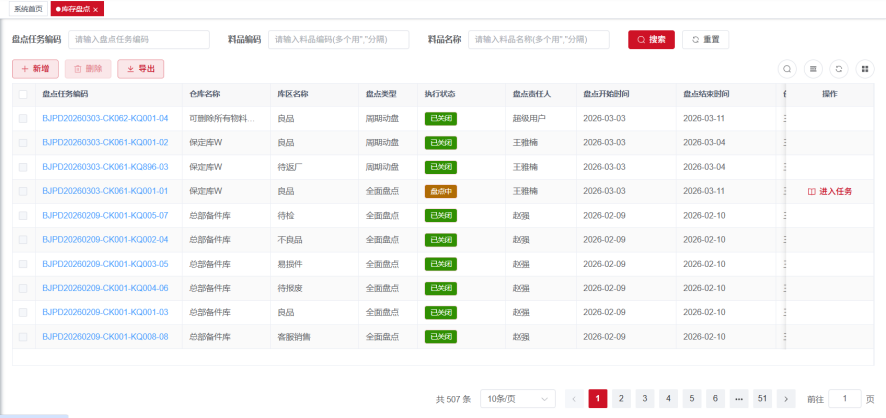
Task: Open the column settings list icon
Action: coord(813,69)
